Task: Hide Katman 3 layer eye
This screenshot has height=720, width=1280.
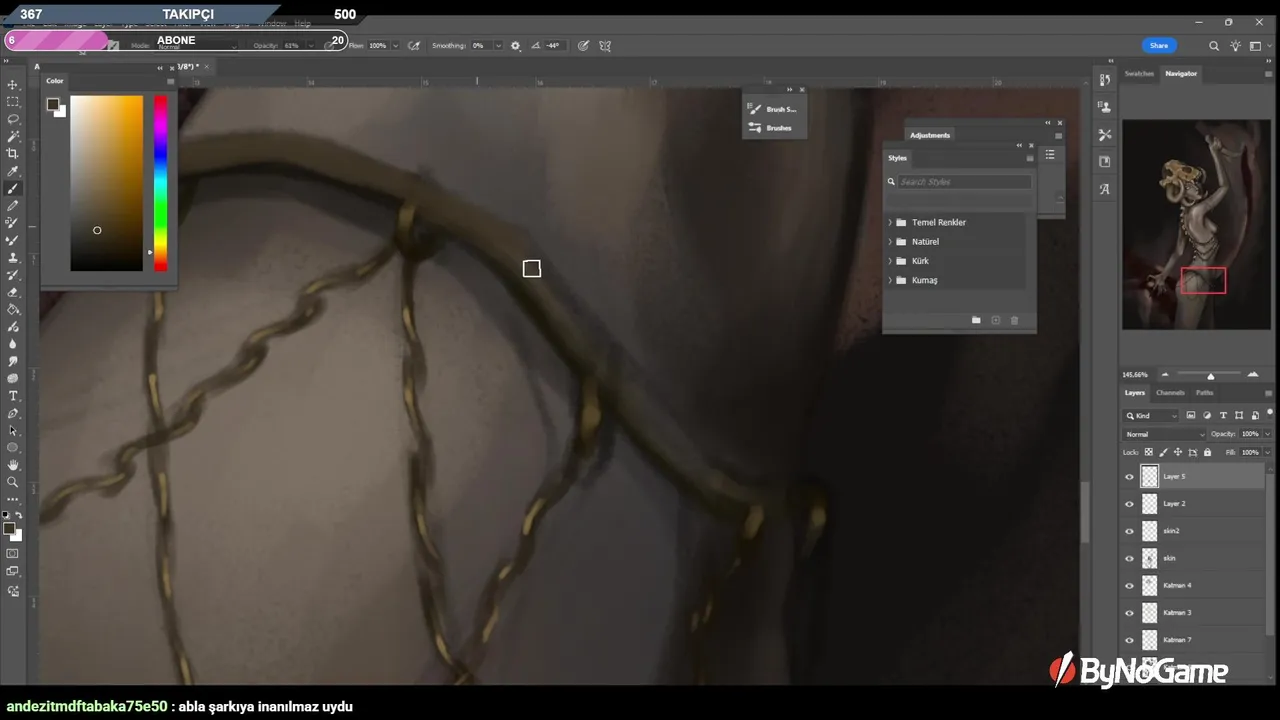Action: (x=1130, y=612)
